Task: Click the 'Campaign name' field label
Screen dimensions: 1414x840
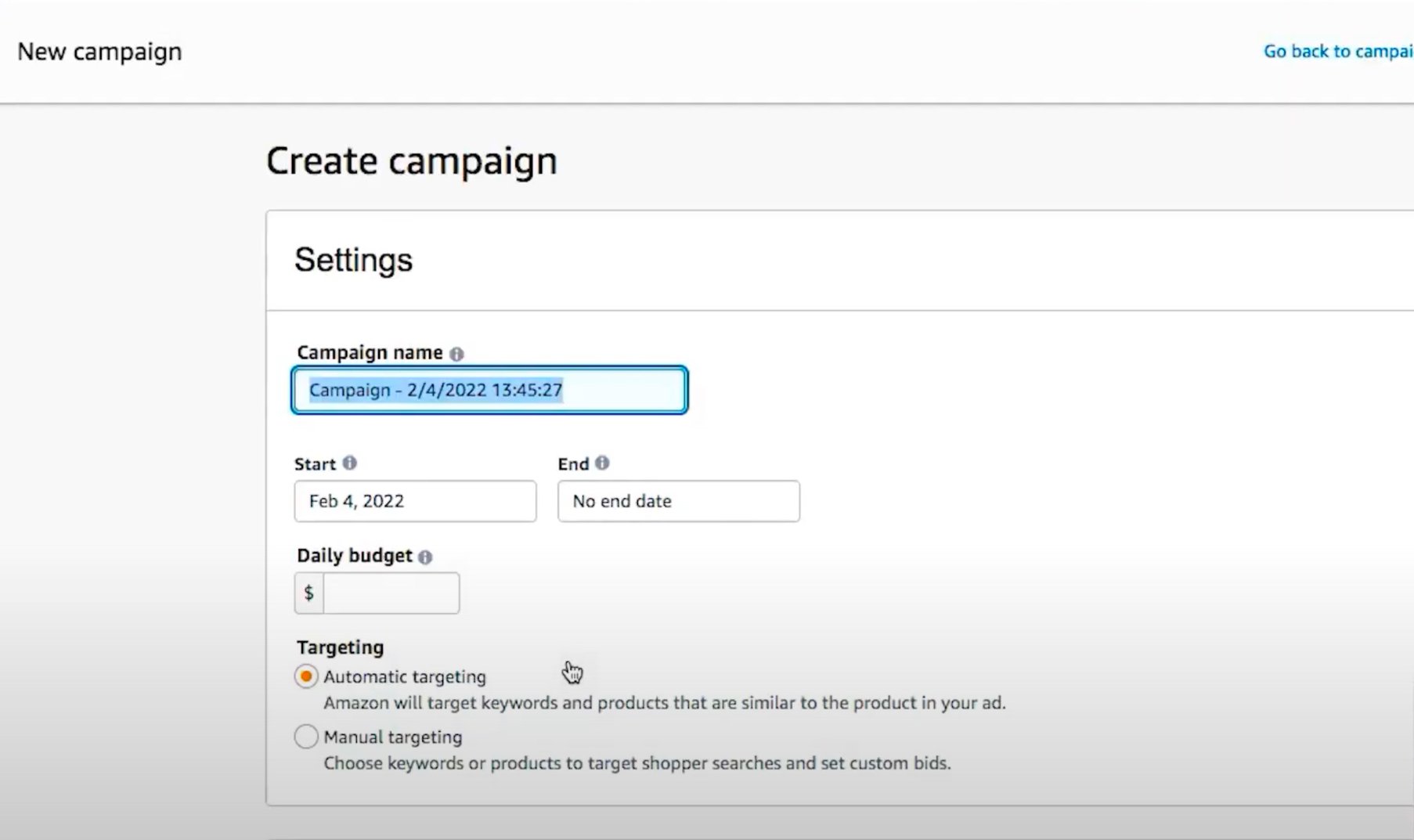Action: [370, 353]
